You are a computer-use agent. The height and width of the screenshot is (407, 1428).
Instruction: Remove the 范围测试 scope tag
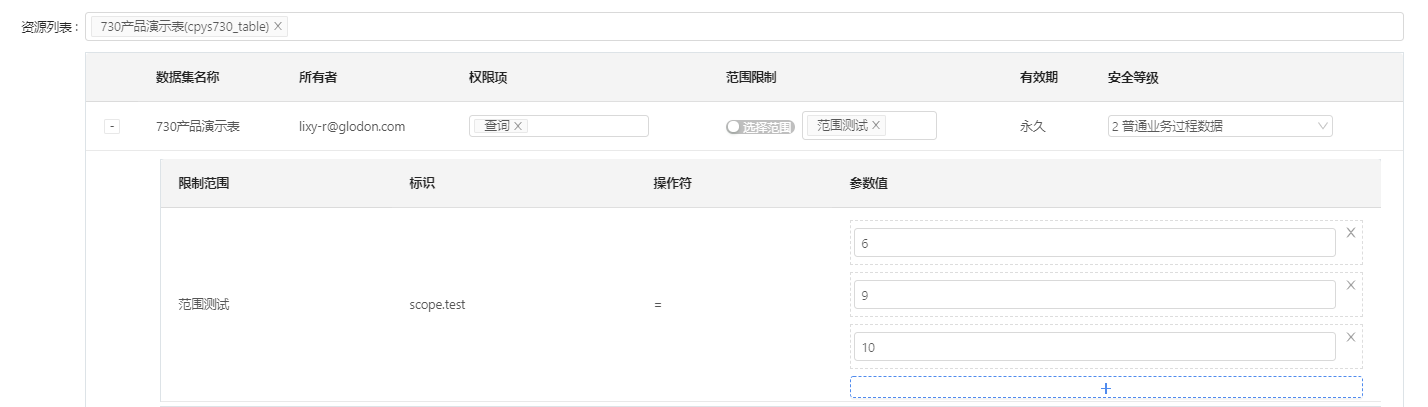876,126
